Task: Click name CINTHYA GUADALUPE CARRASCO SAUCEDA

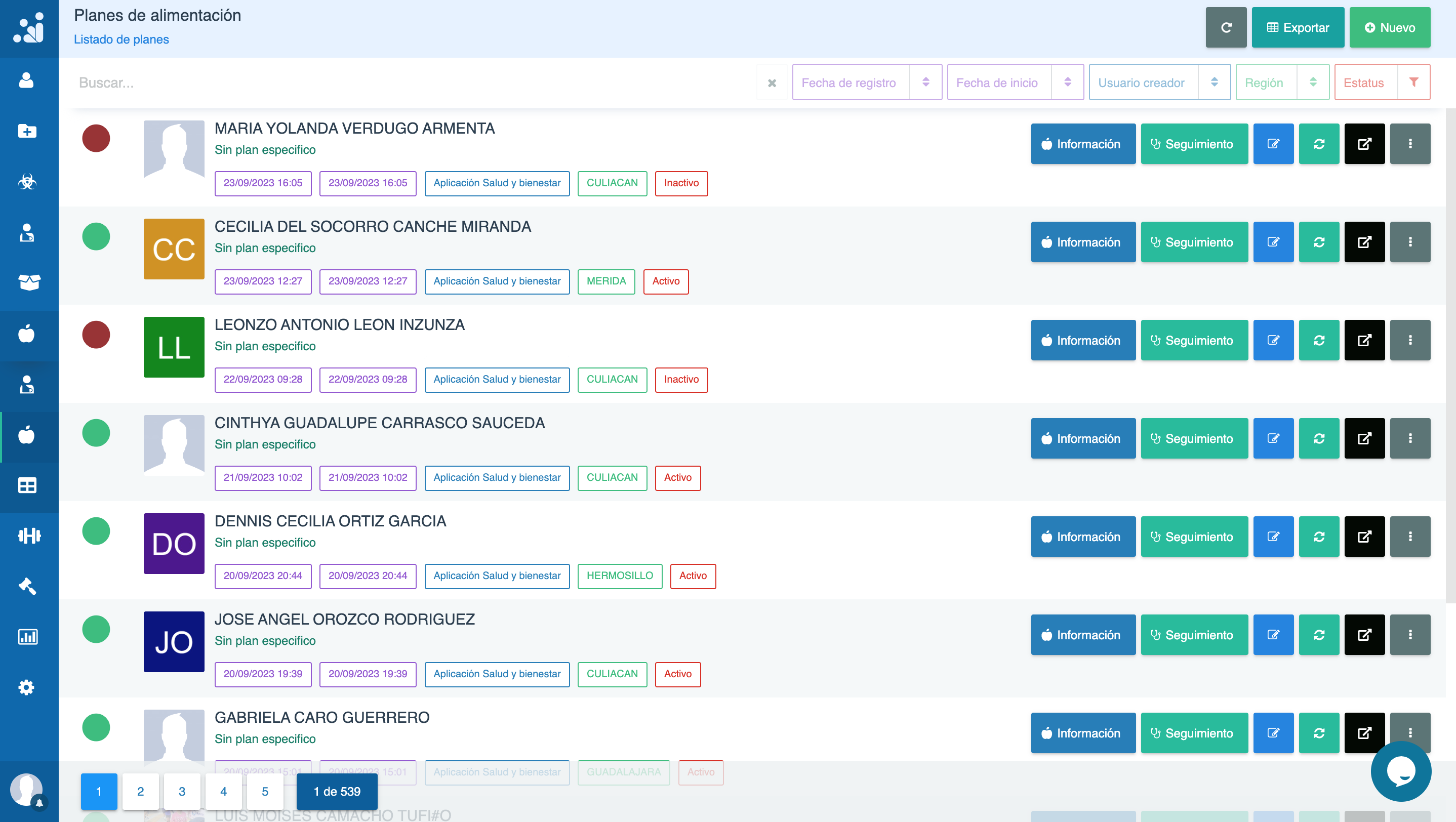Action: [380, 423]
